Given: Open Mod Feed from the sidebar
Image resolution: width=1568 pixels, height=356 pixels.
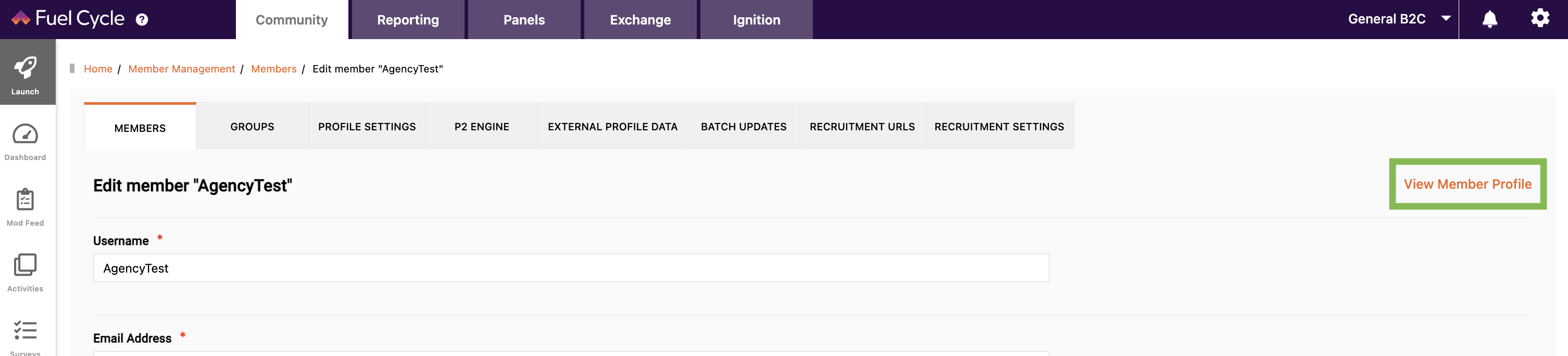Looking at the screenshot, I should click(x=25, y=208).
